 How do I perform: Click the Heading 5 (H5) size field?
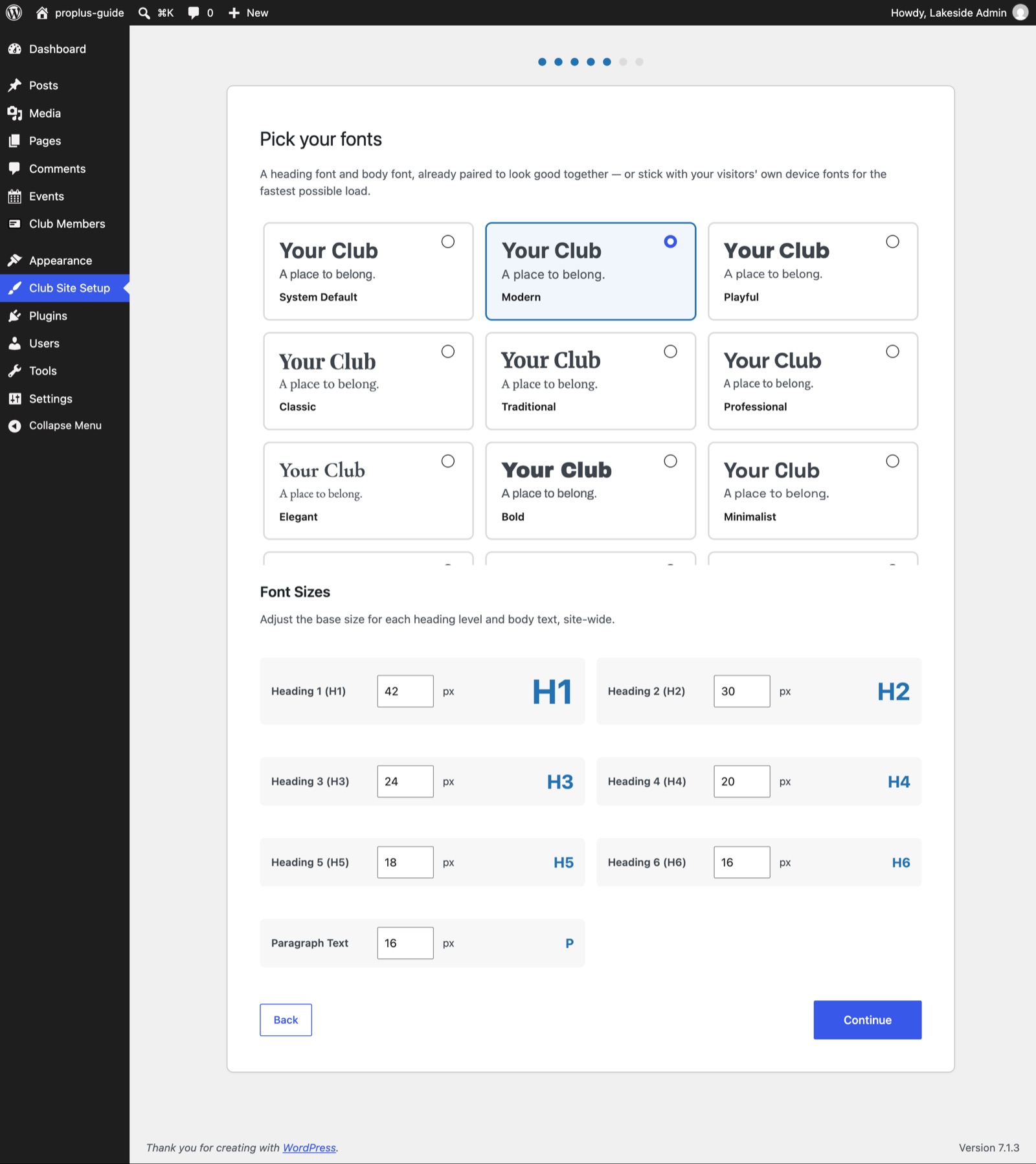click(405, 862)
